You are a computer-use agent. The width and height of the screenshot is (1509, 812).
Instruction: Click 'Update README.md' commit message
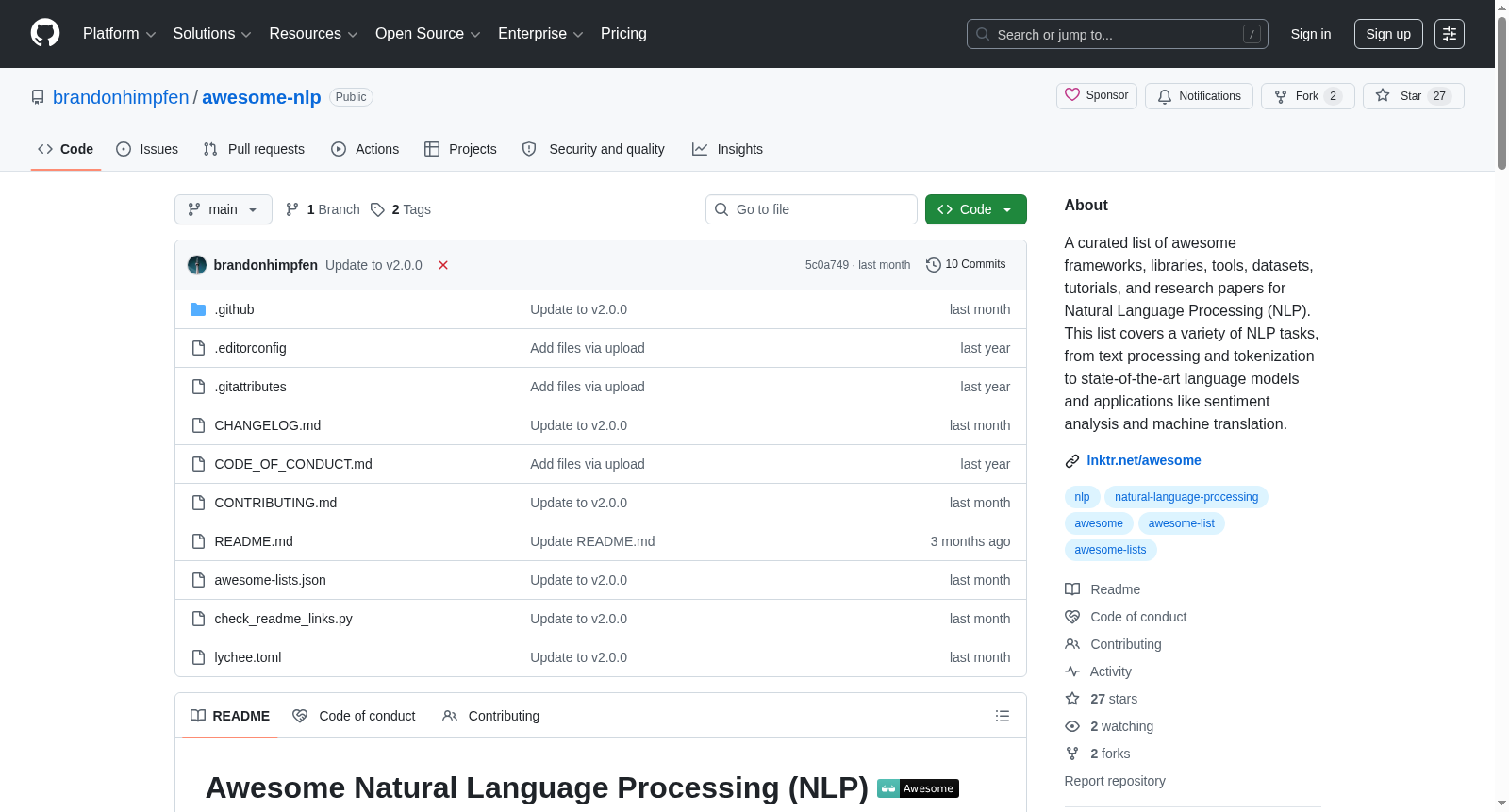[x=592, y=541]
